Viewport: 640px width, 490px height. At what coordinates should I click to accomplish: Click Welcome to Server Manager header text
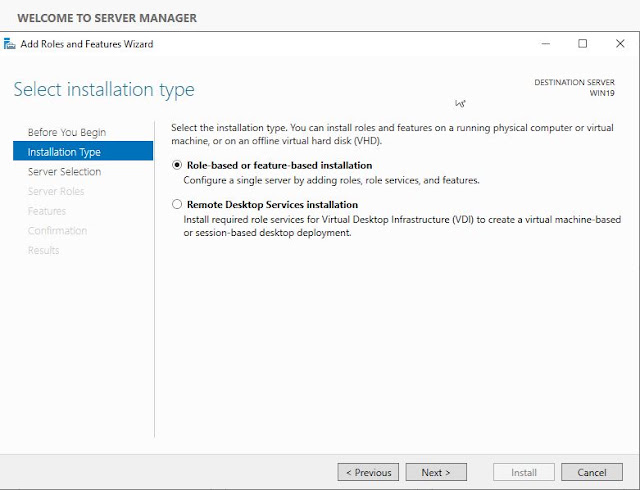pos(107,18)
